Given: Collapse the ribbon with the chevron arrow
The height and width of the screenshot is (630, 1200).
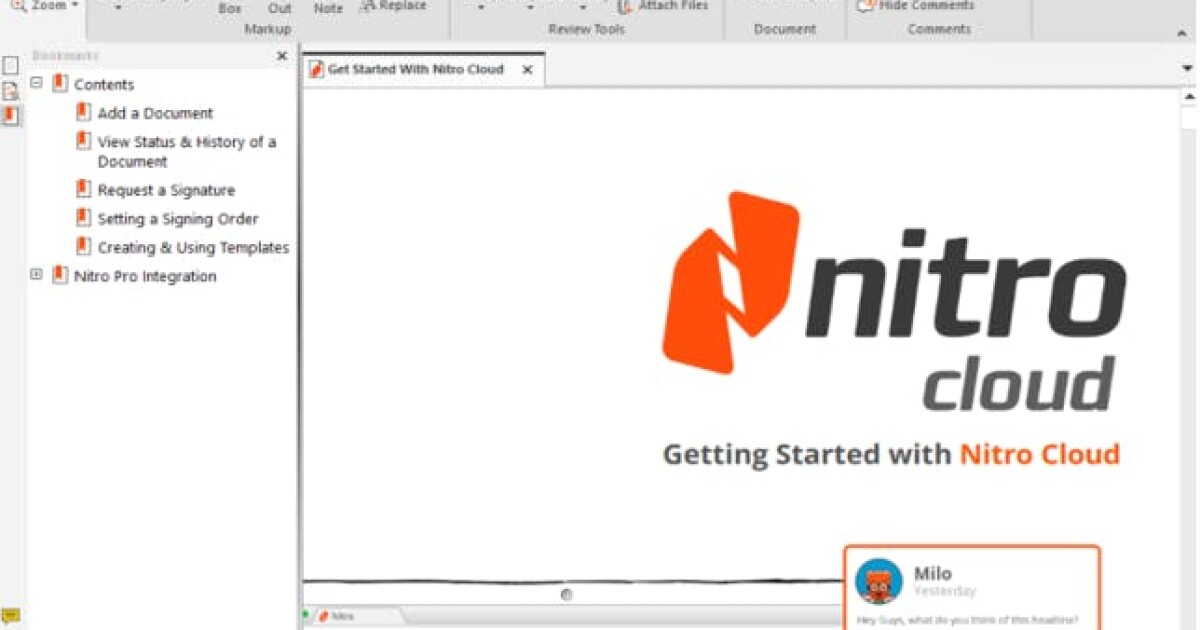Looking at the screenshot, I should coord(1182,33).
